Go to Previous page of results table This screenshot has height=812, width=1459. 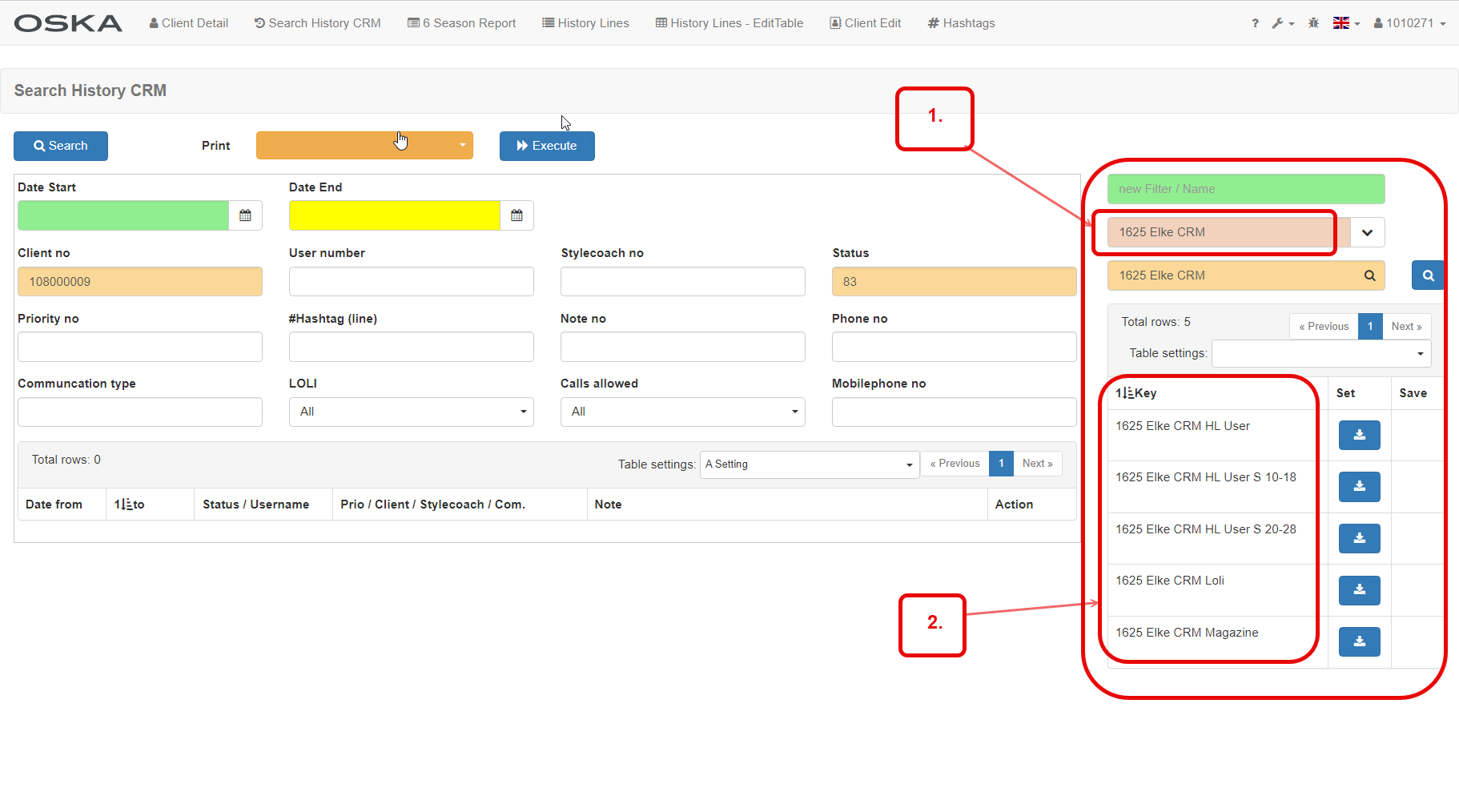tap(955, 464)
